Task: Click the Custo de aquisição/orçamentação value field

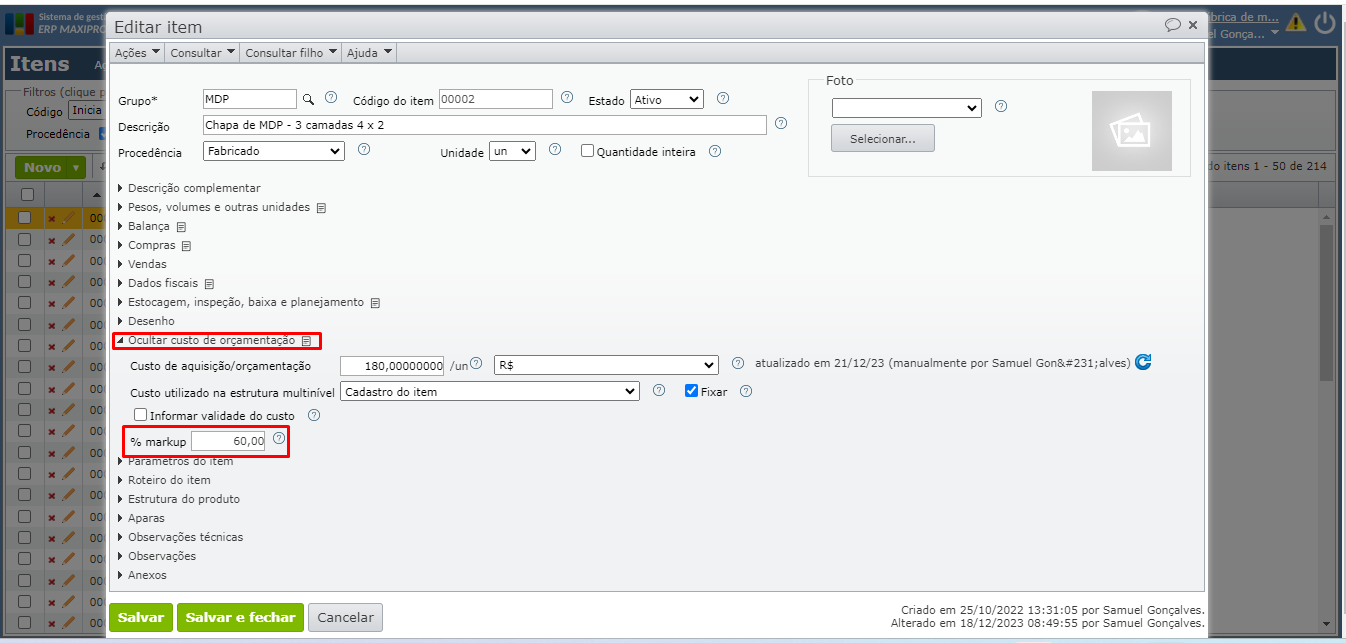Action: [x=392, y=365]
